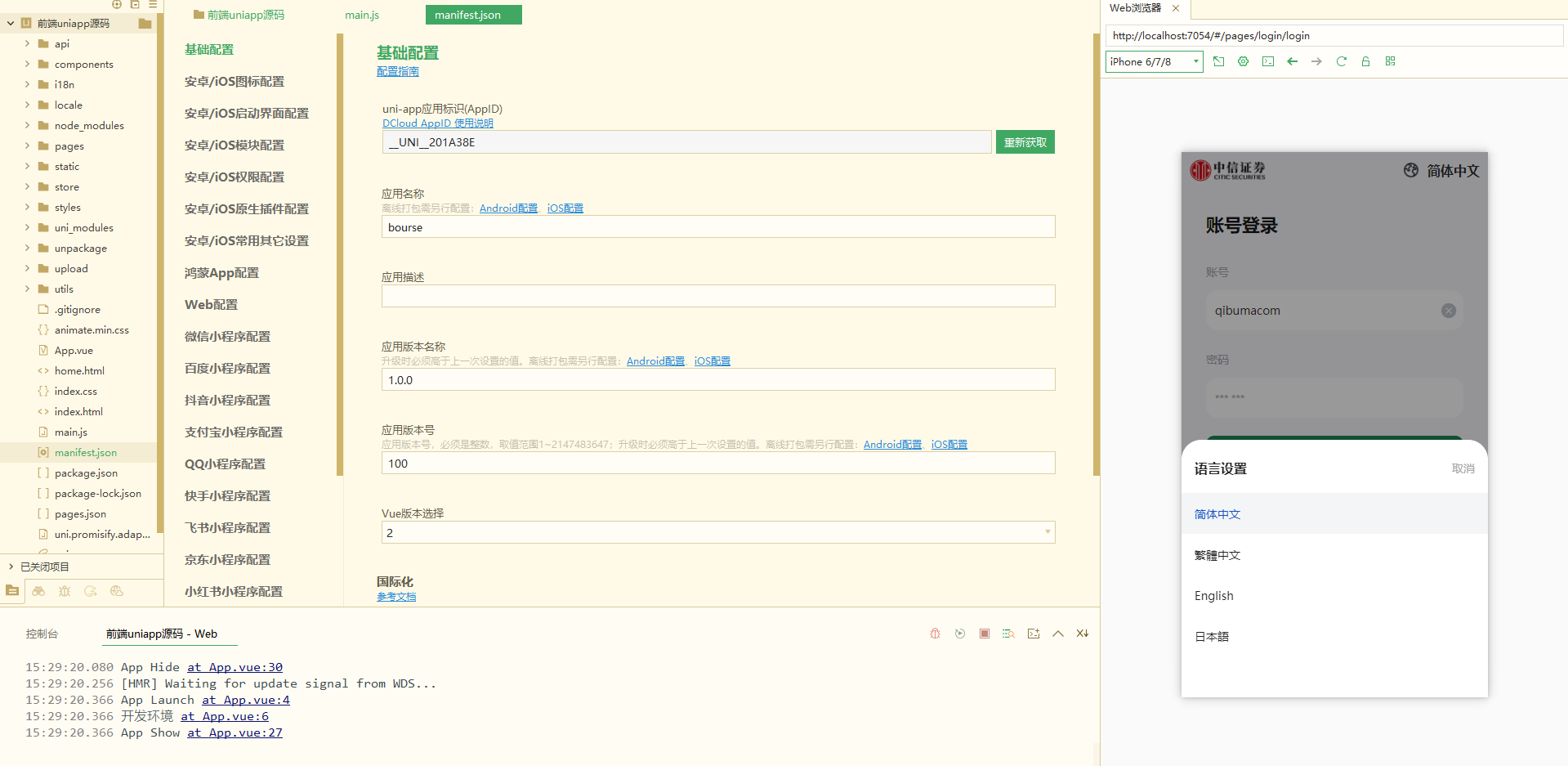Screen dimensions: 1568x766
Task: Click the 应用描述 input field
Action: [718, 296]
